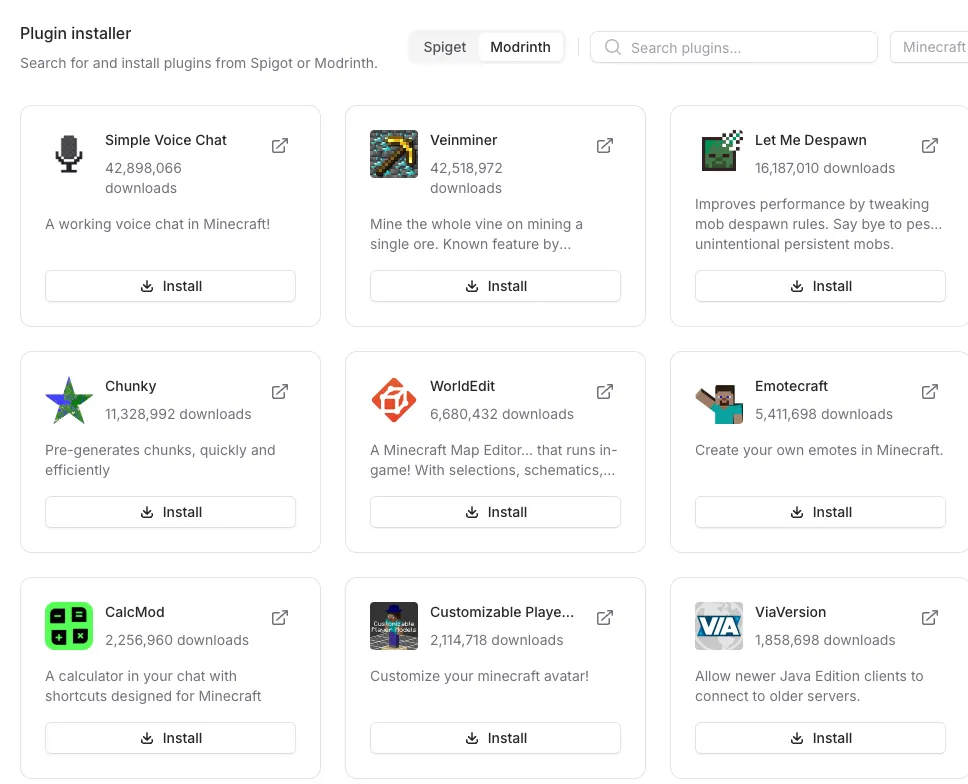
Task: Click 'A working voice chat in Minecraft!' description
Action: pyautogui.click(x=157, y=224)
